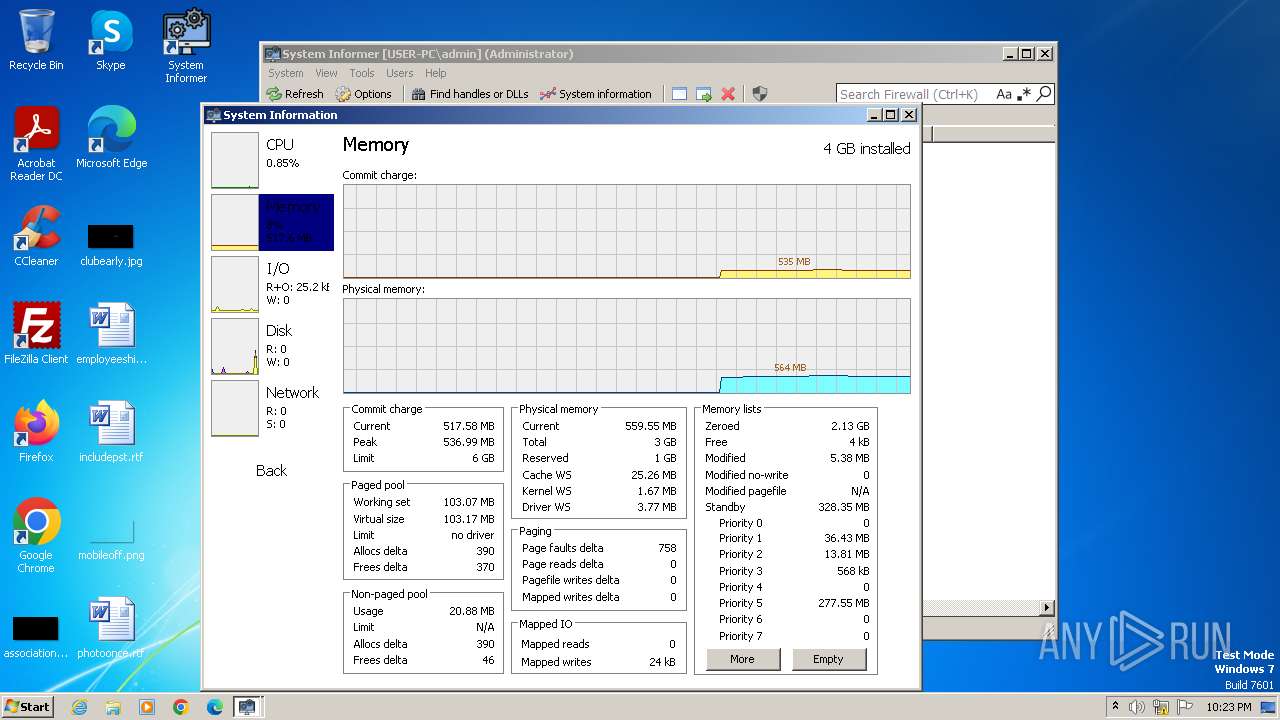The width and height of the screenshot is (1280, 720).
Task: Open Google Chrome desktop icon
Action: [x=36, y=536]
